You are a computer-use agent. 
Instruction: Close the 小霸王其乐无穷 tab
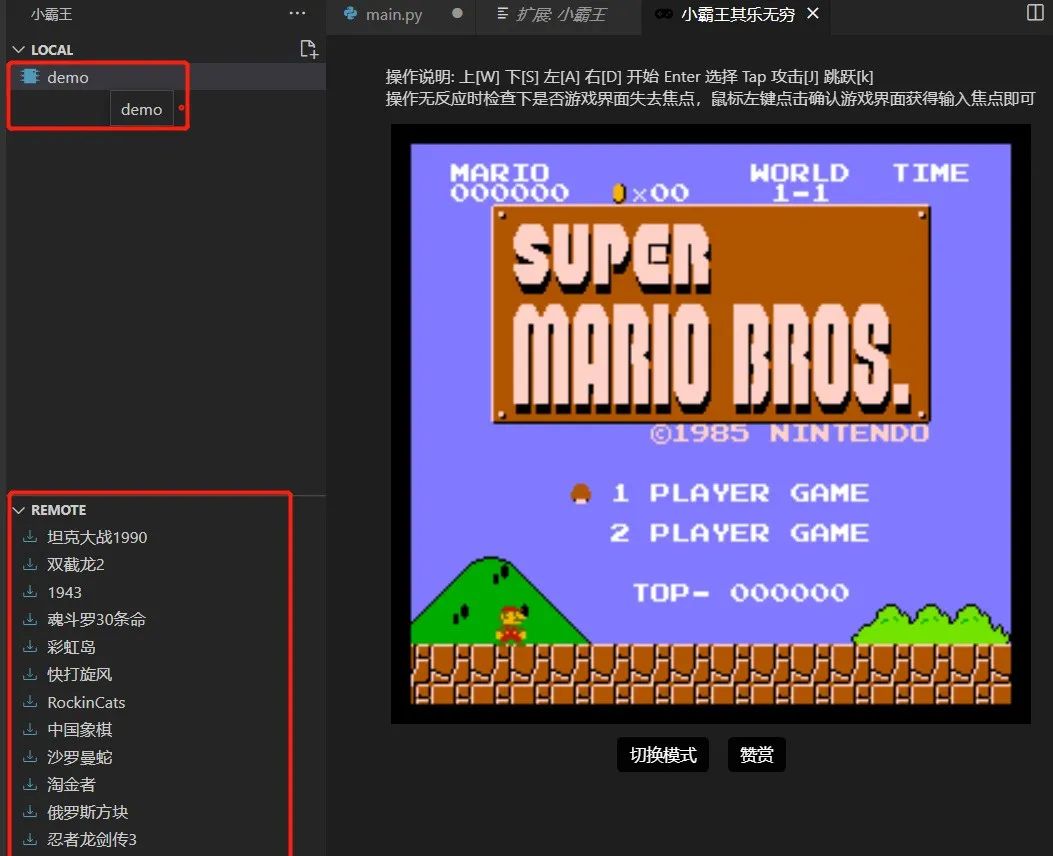click(813, 13)
